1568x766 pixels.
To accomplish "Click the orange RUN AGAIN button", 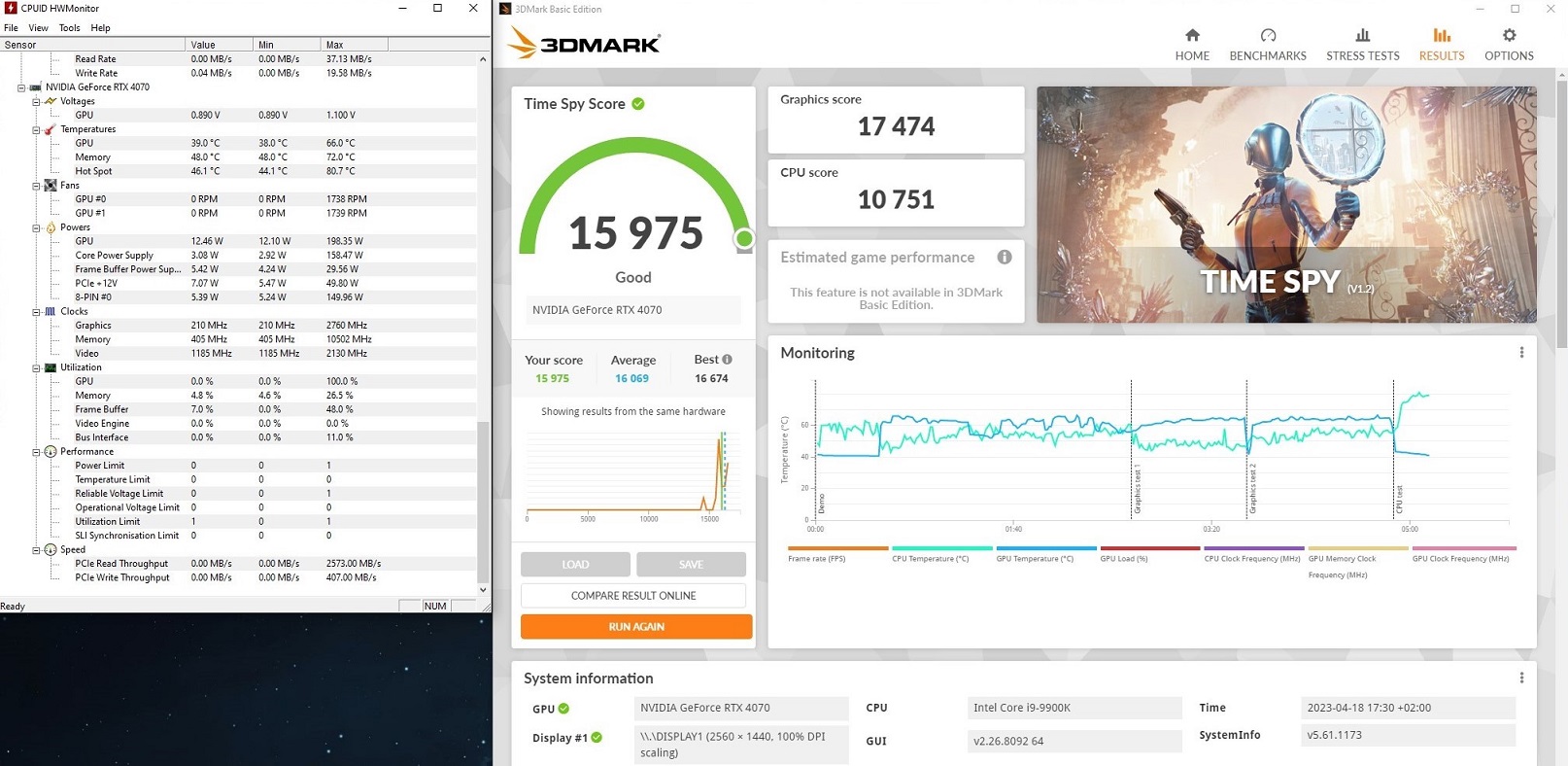I will coord(636,627).
